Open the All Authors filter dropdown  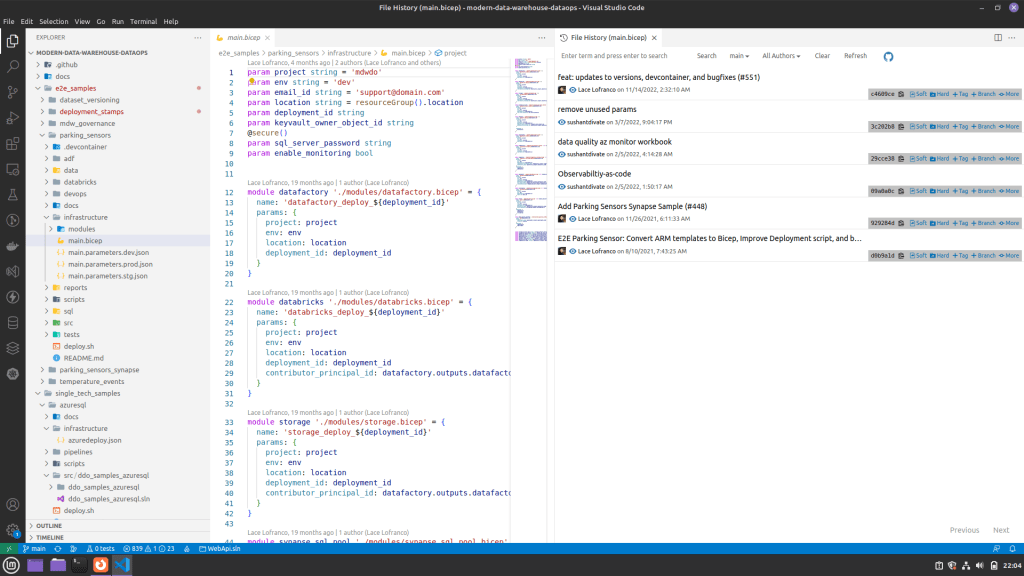[x=780, y=56]
